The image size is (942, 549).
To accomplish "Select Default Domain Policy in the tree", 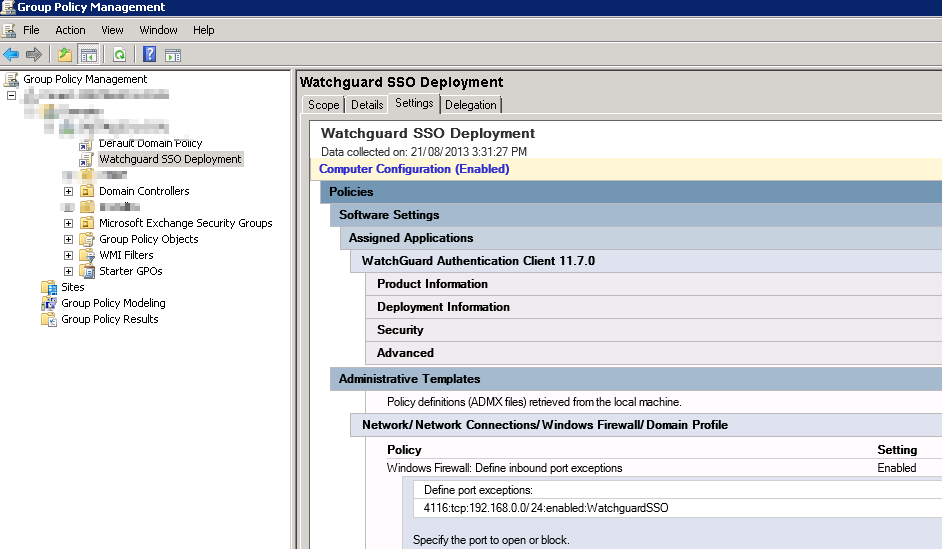I will click(150, 144).
